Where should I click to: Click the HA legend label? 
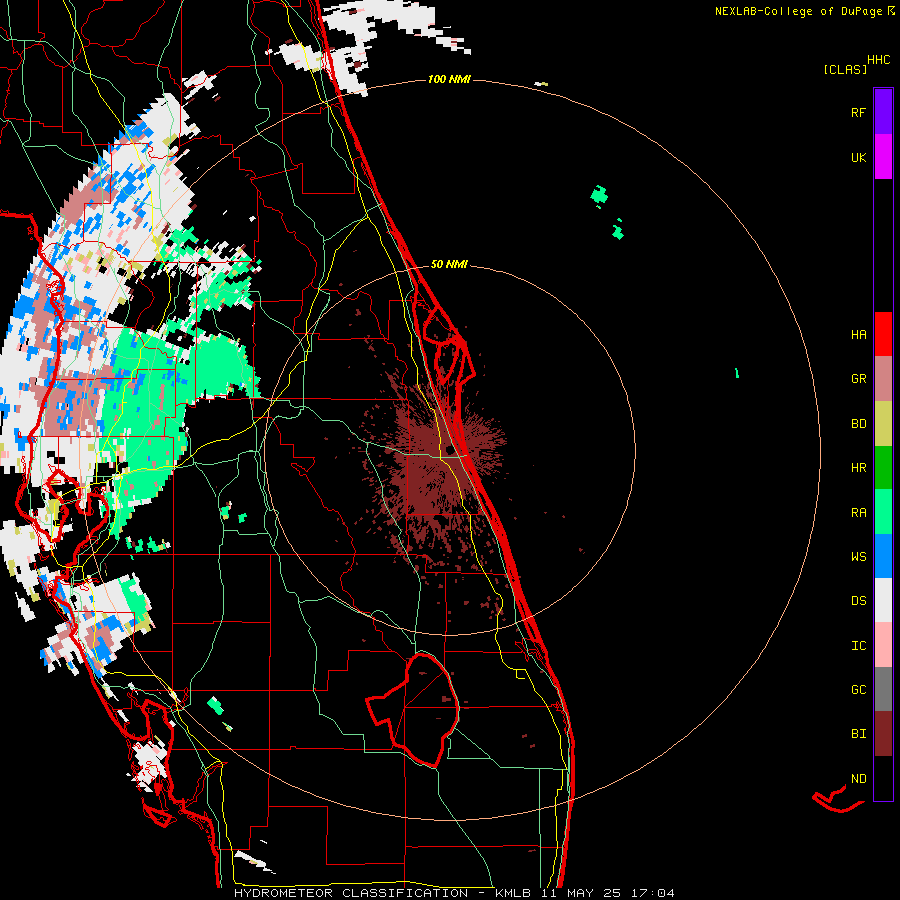(858, 335)
